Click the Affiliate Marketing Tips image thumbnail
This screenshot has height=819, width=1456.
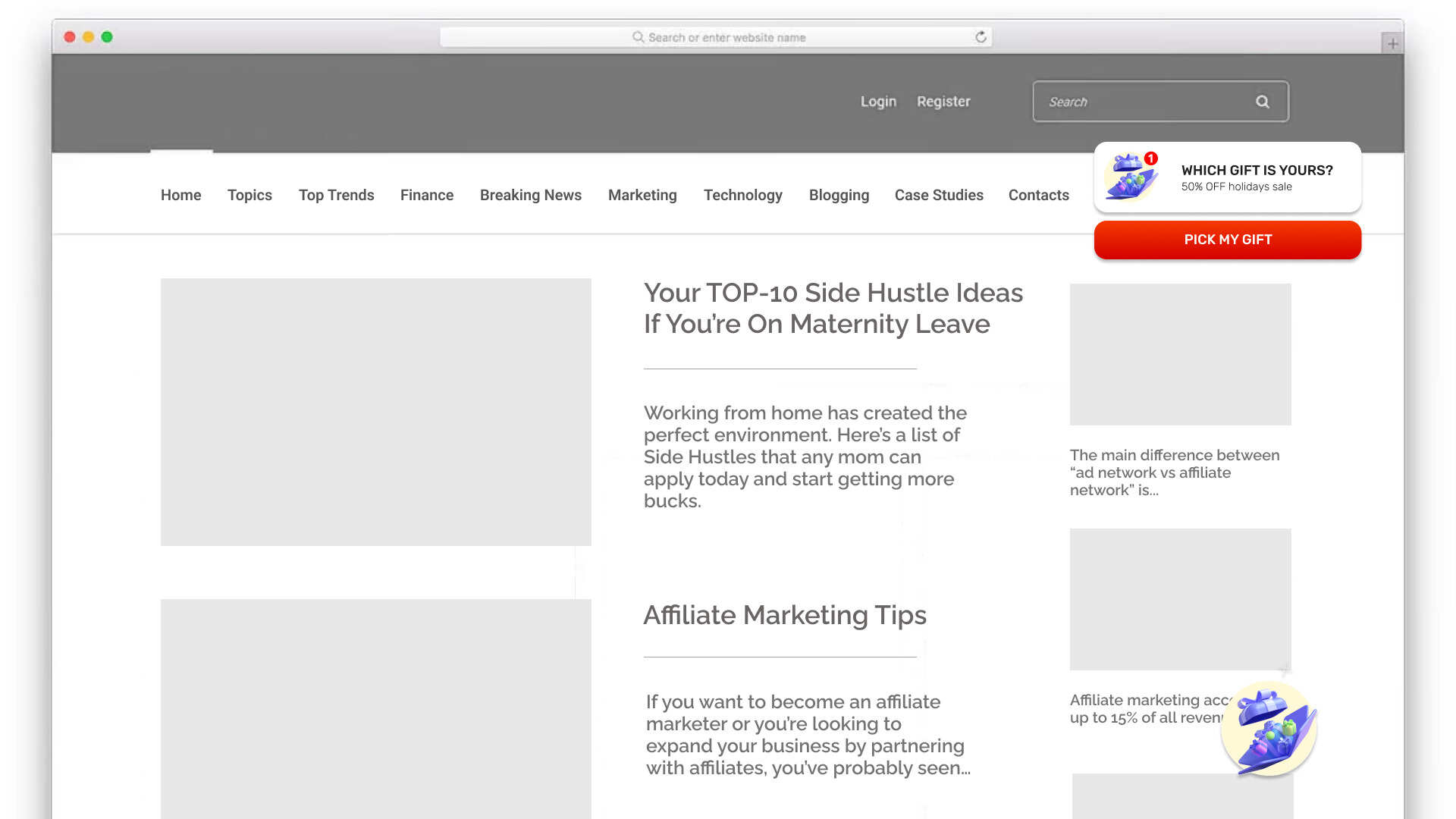[375, 709]
